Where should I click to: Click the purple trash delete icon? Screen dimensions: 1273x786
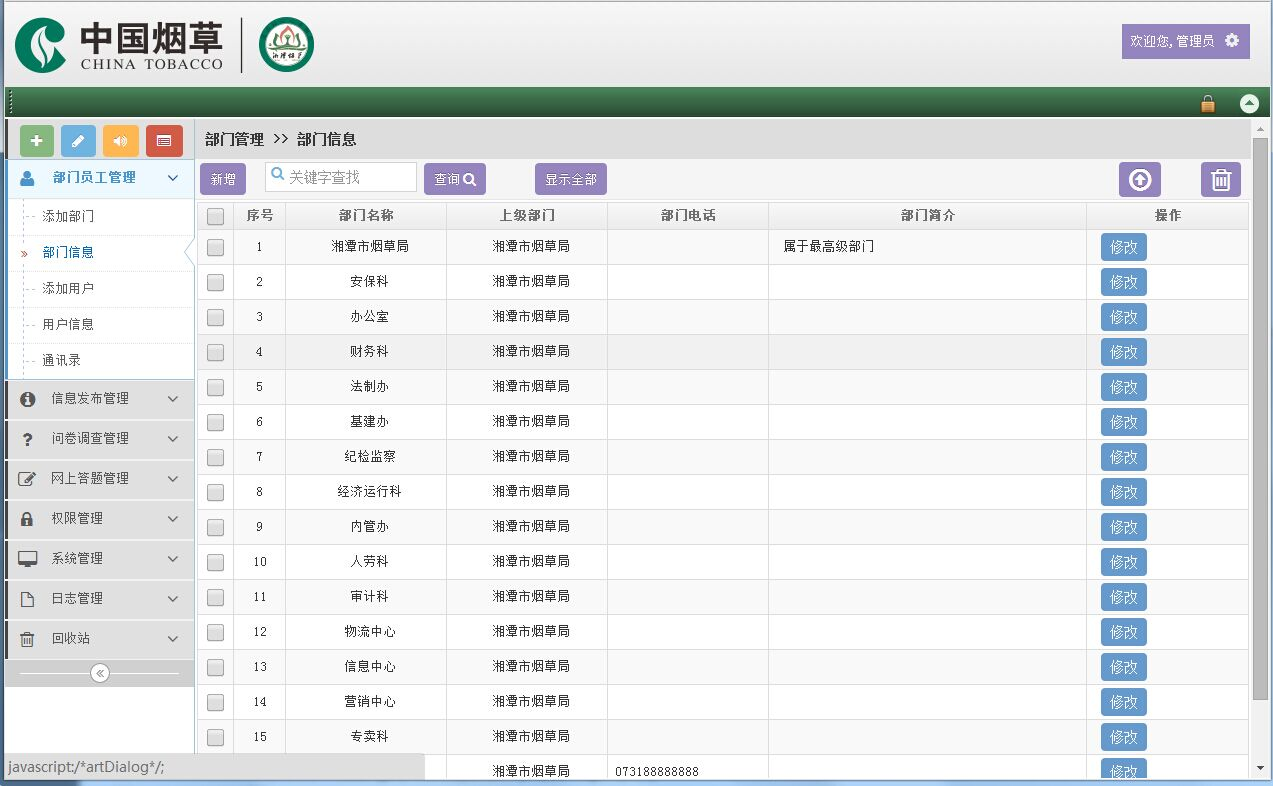pos(1220,180)
